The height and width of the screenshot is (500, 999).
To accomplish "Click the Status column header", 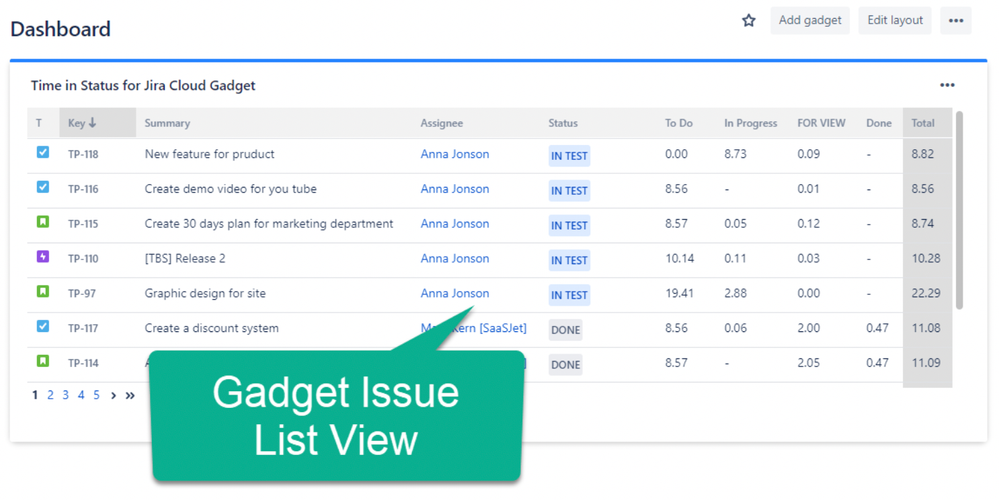I will (x=563, y=124).
